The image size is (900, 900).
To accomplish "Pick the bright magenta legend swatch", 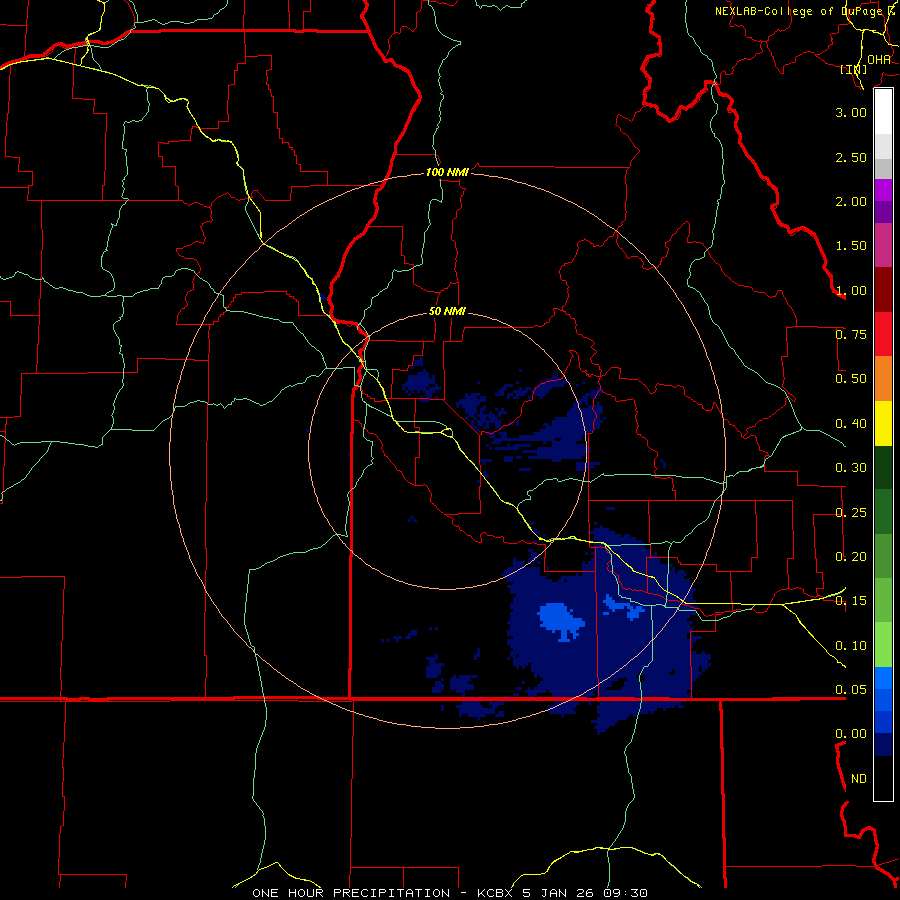I will click(x=883, y=190).
